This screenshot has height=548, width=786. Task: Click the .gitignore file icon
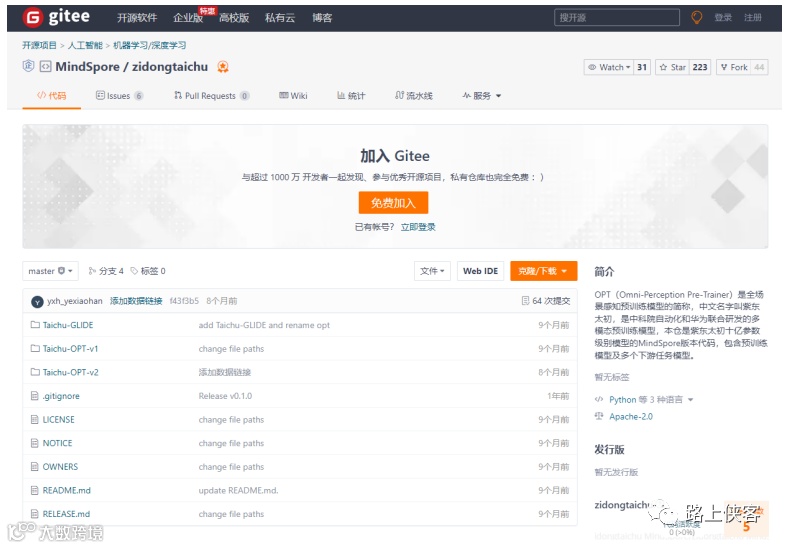(35, 396)
